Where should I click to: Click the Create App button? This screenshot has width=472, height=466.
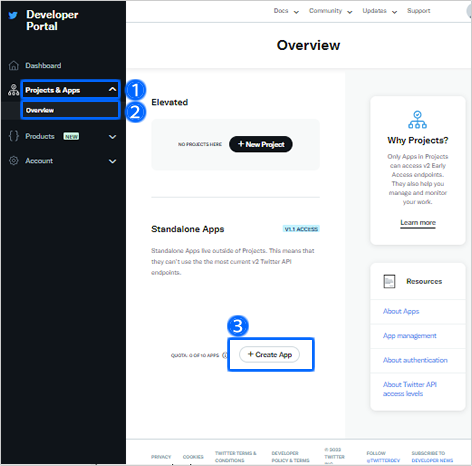[x=269, y=354]
